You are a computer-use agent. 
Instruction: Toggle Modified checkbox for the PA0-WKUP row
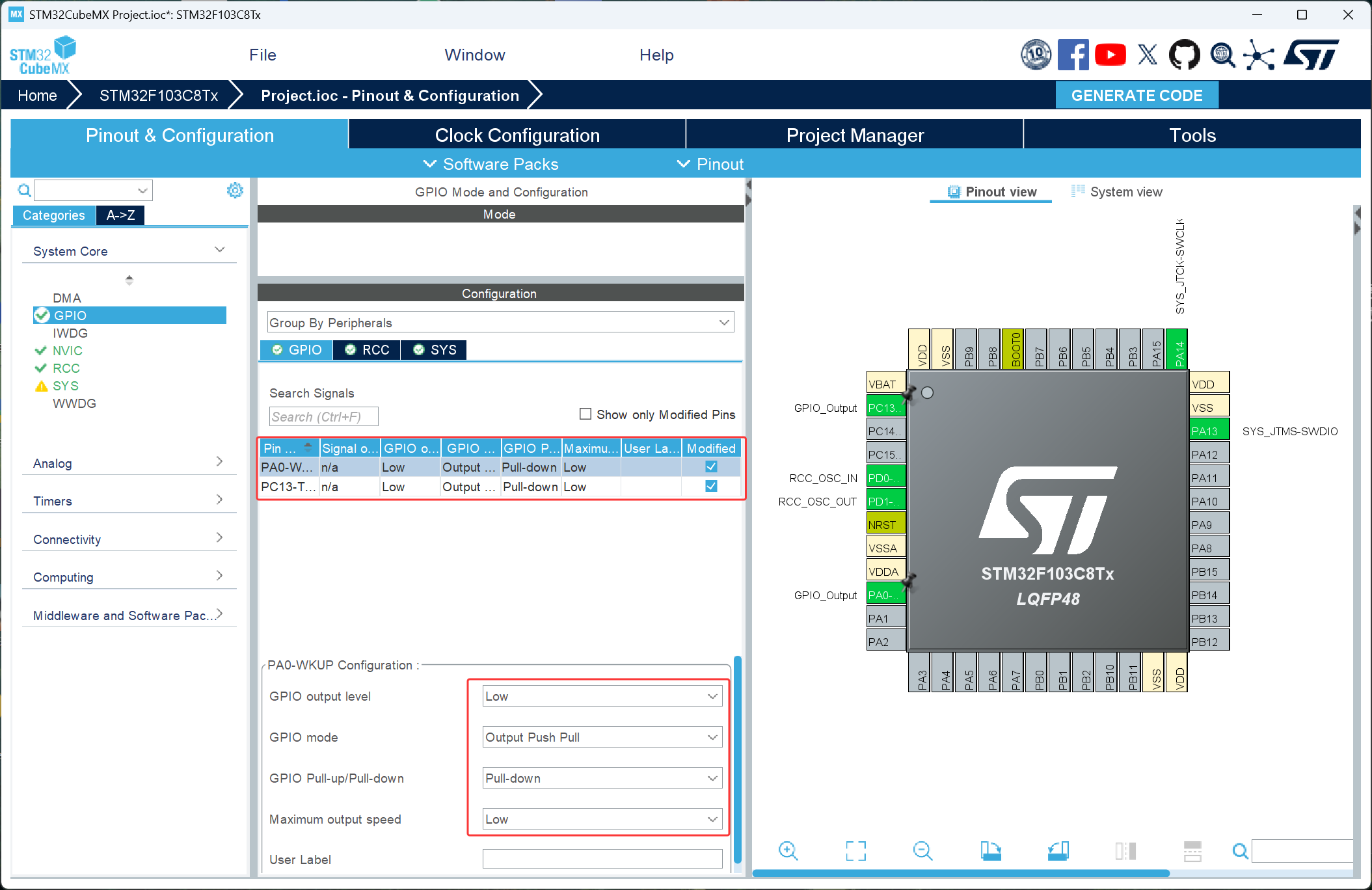[711, 467]
